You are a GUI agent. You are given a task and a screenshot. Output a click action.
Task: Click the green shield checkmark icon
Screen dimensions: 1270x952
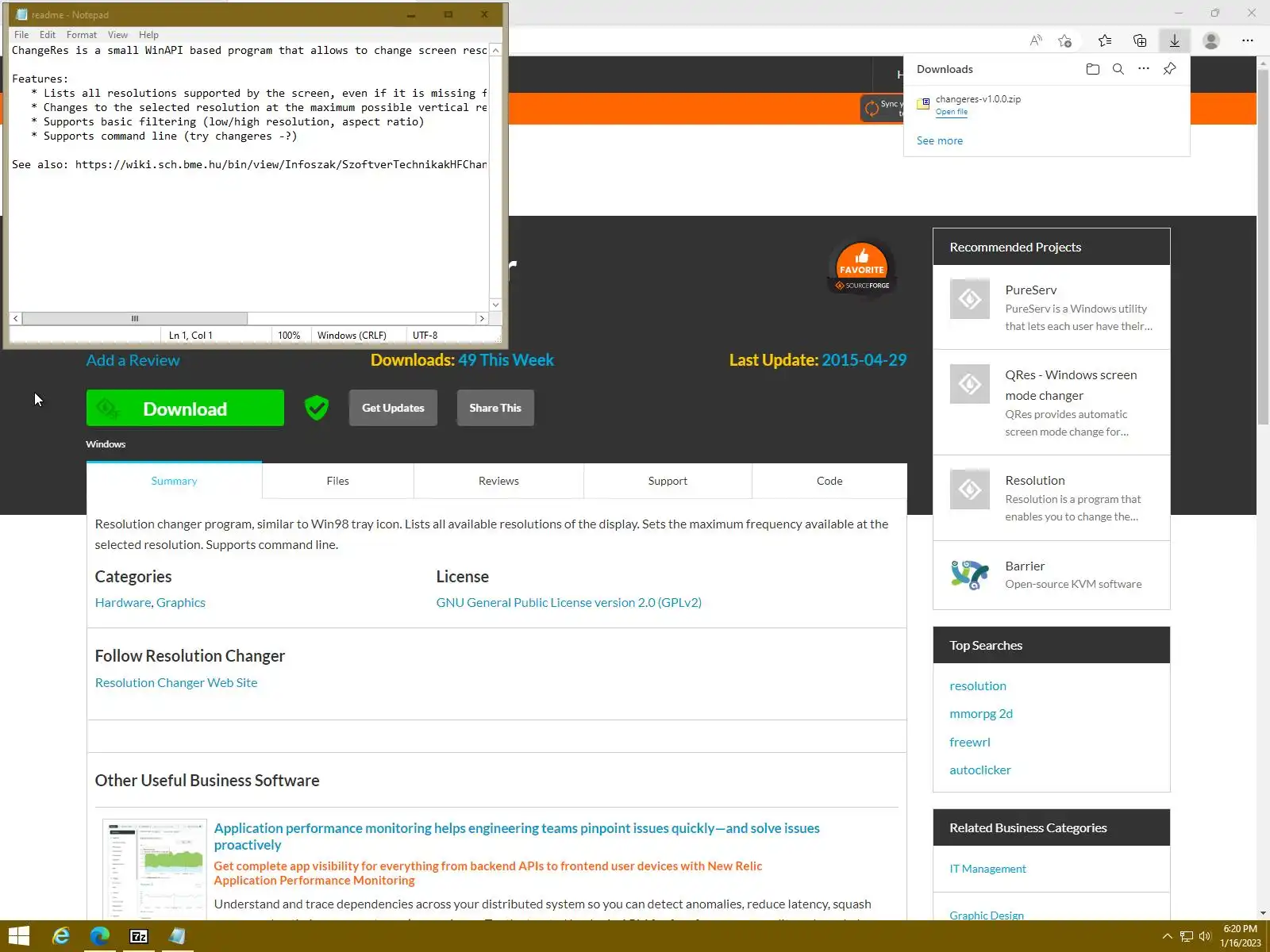[x=317, y=408]
